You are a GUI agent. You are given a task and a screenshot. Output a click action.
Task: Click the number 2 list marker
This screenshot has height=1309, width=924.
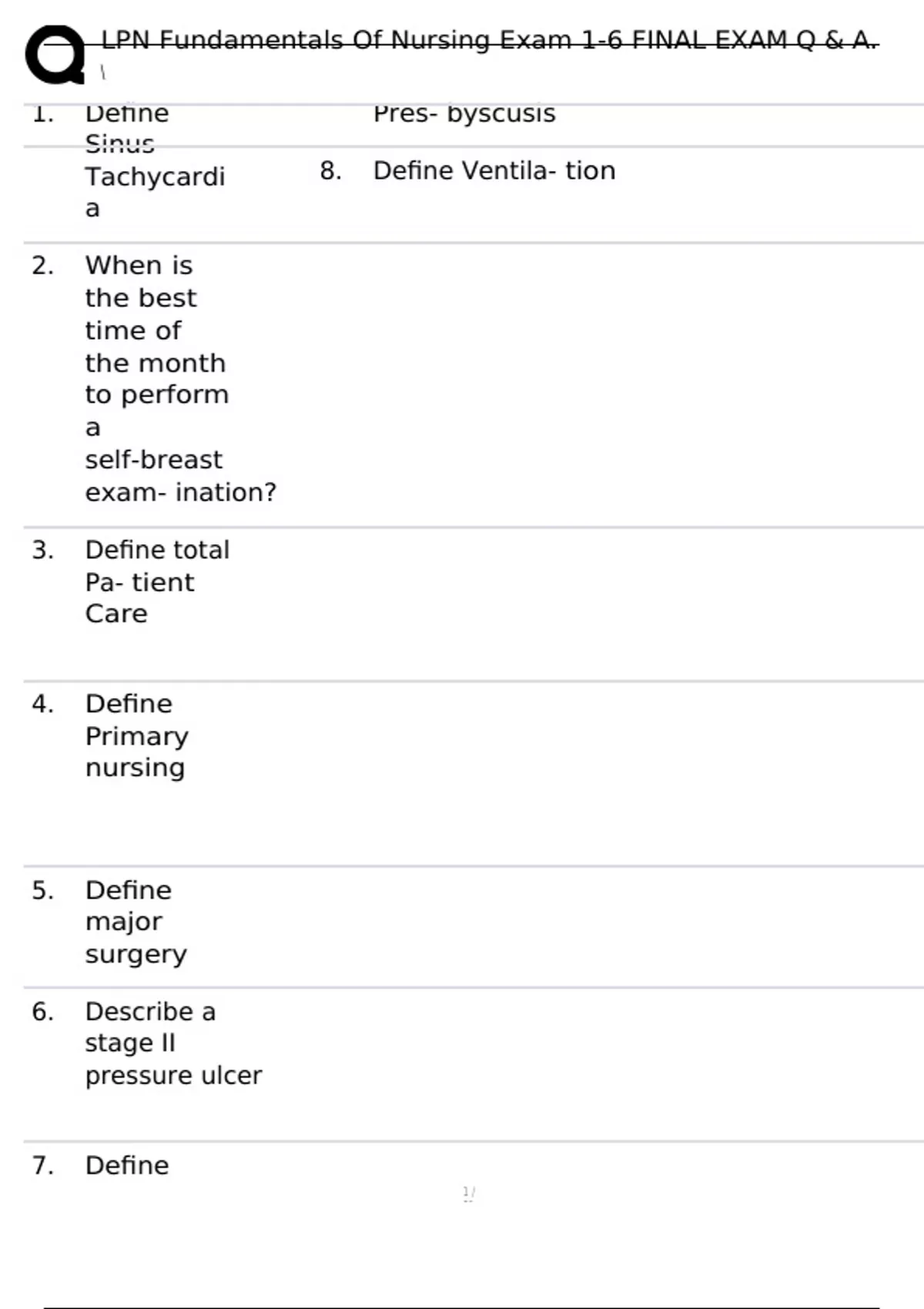(x=43, y=266)
